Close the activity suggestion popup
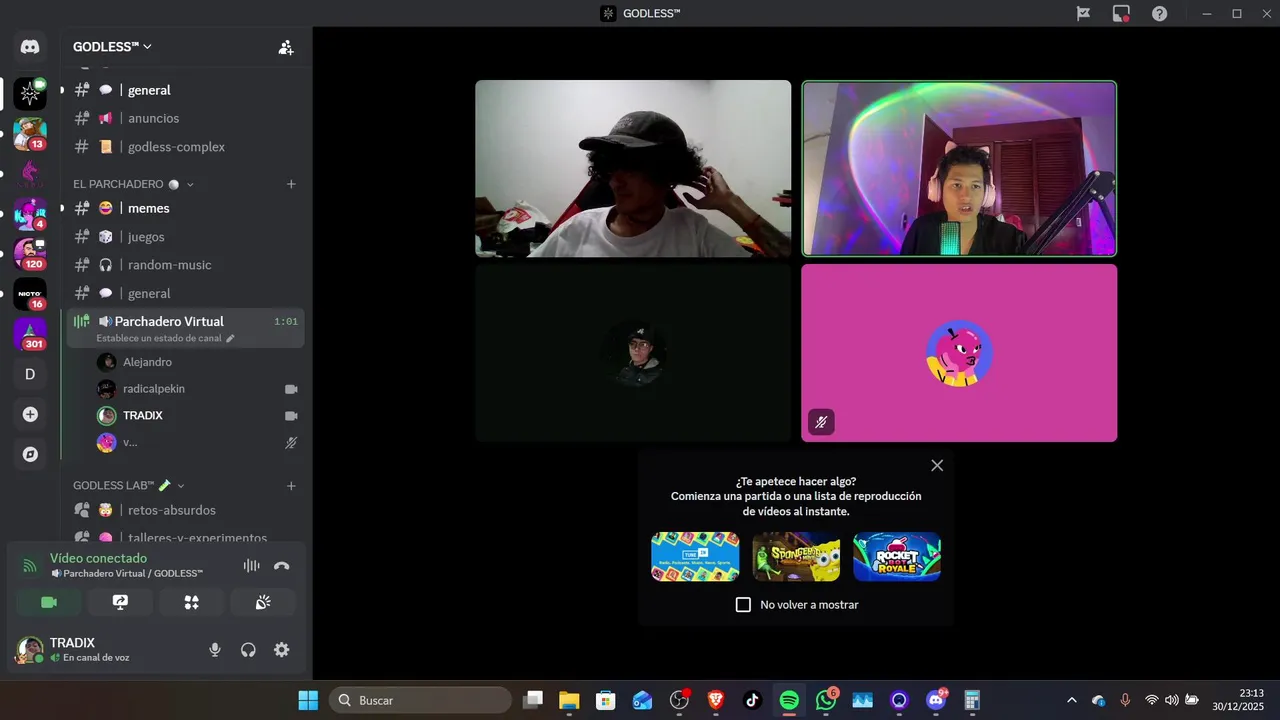 (x=937, y=465)
